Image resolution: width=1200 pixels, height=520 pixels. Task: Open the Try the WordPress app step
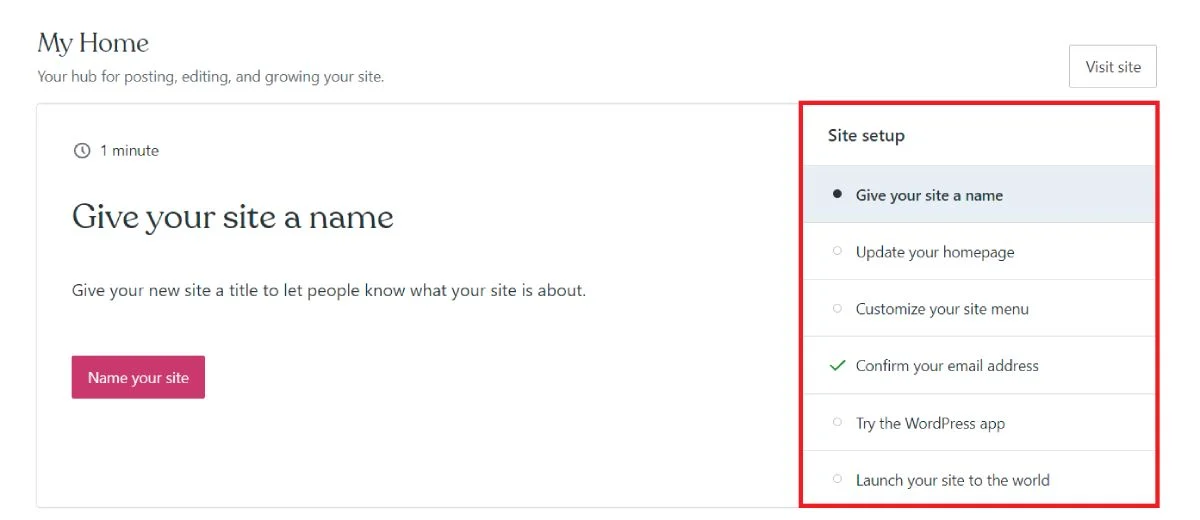pyautogui.click(x=980, y=423)
